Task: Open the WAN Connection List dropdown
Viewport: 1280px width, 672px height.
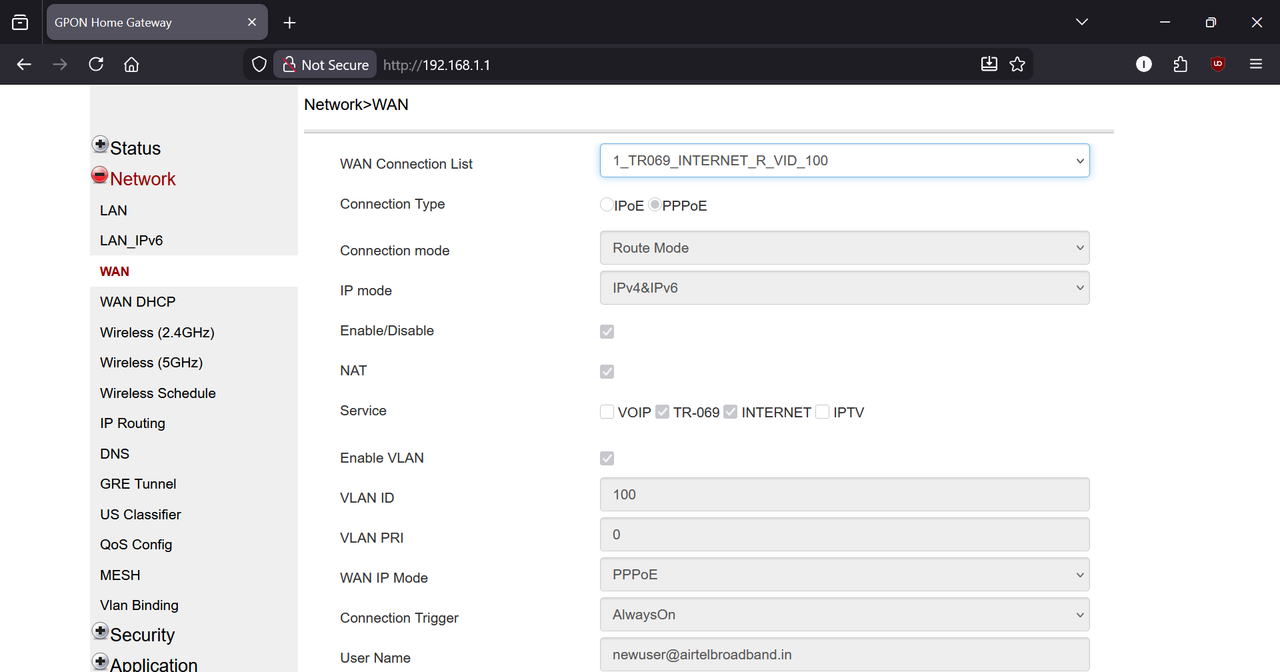Action: tap(844, 160)
